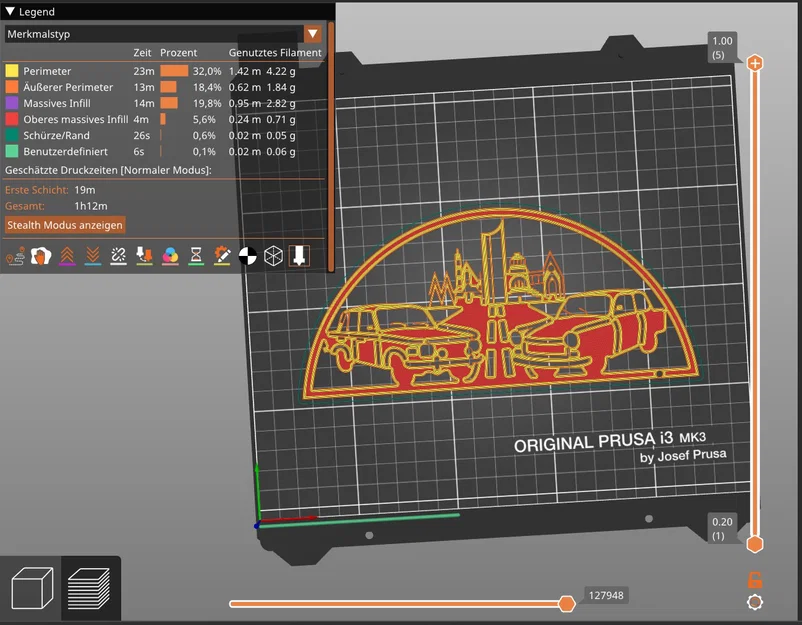Screen dimensions: 802x625
Task: Toggle print pauses hourglass icon
Action: [x=196, y=257]
